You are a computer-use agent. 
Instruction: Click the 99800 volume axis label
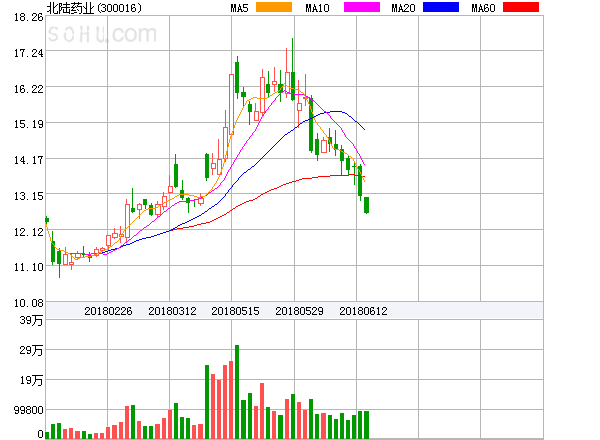(28, 410)
